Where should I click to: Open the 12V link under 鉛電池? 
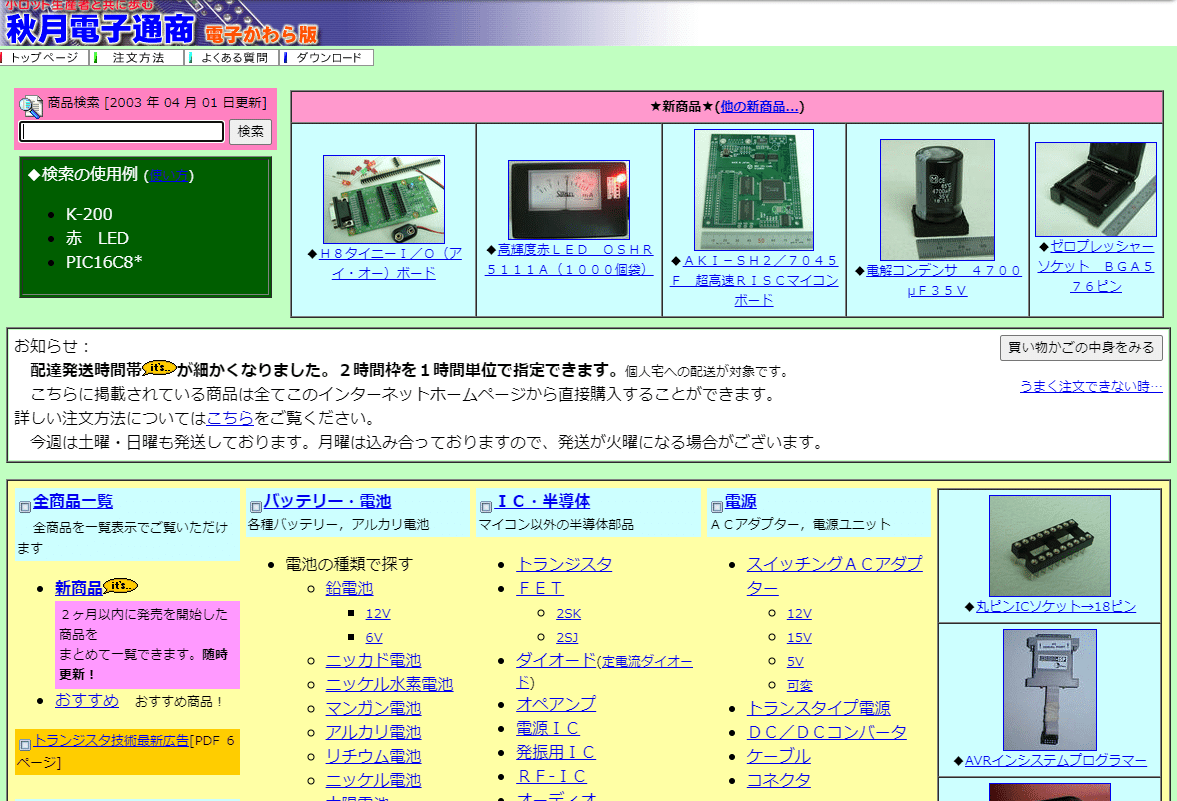click(x=378, y=614)
